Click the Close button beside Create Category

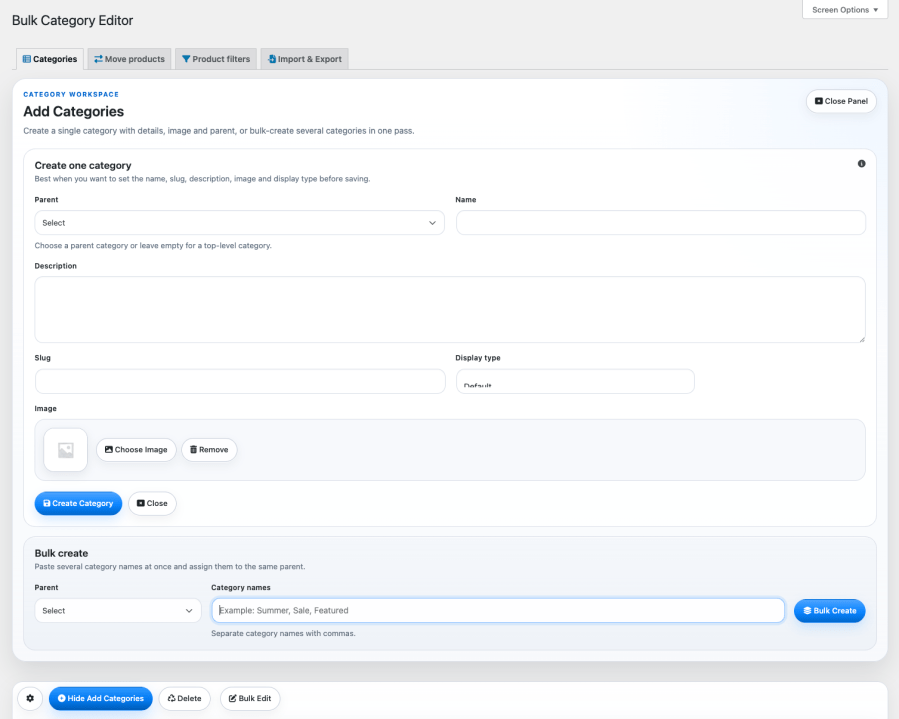(153, 503)
